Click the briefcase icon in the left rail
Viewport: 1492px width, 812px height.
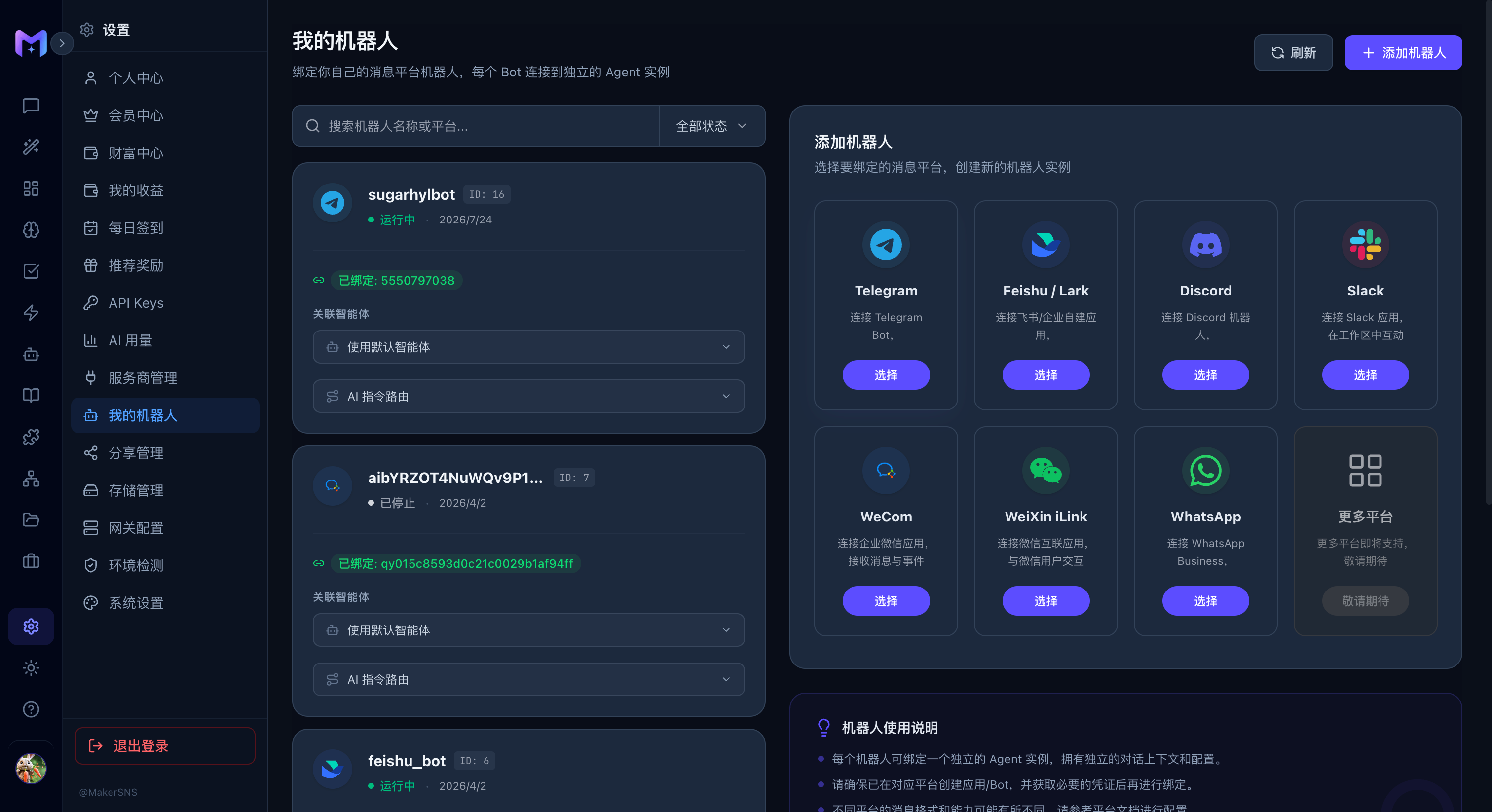(31, 561)
